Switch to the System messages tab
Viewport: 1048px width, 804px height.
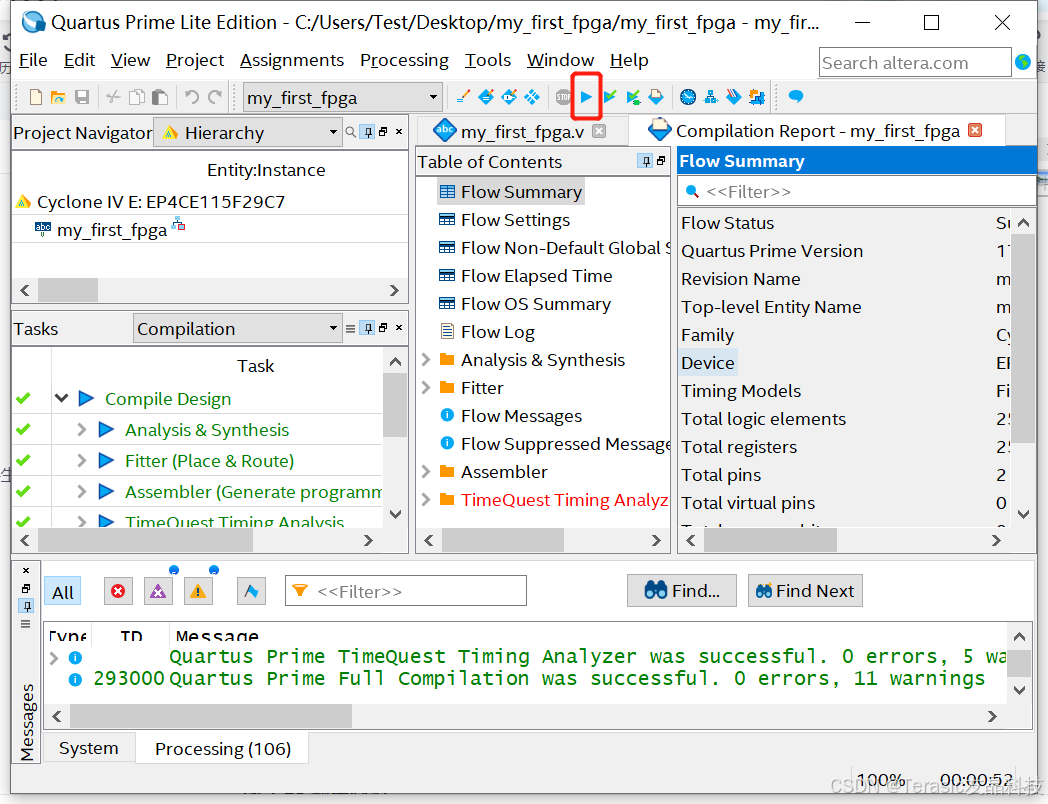point(88,748)
